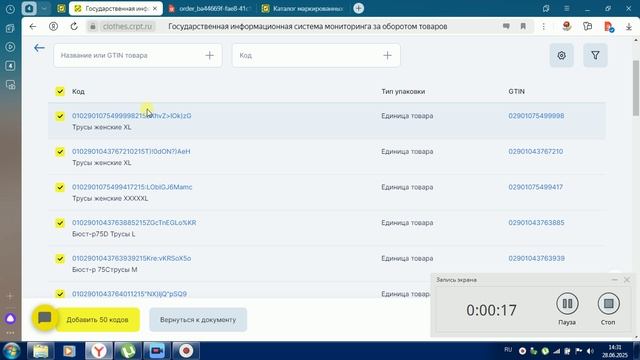This screenshot has width=640, height=360.
Task: Open the Alice assistant purple icon
Action: coord(10,318)
